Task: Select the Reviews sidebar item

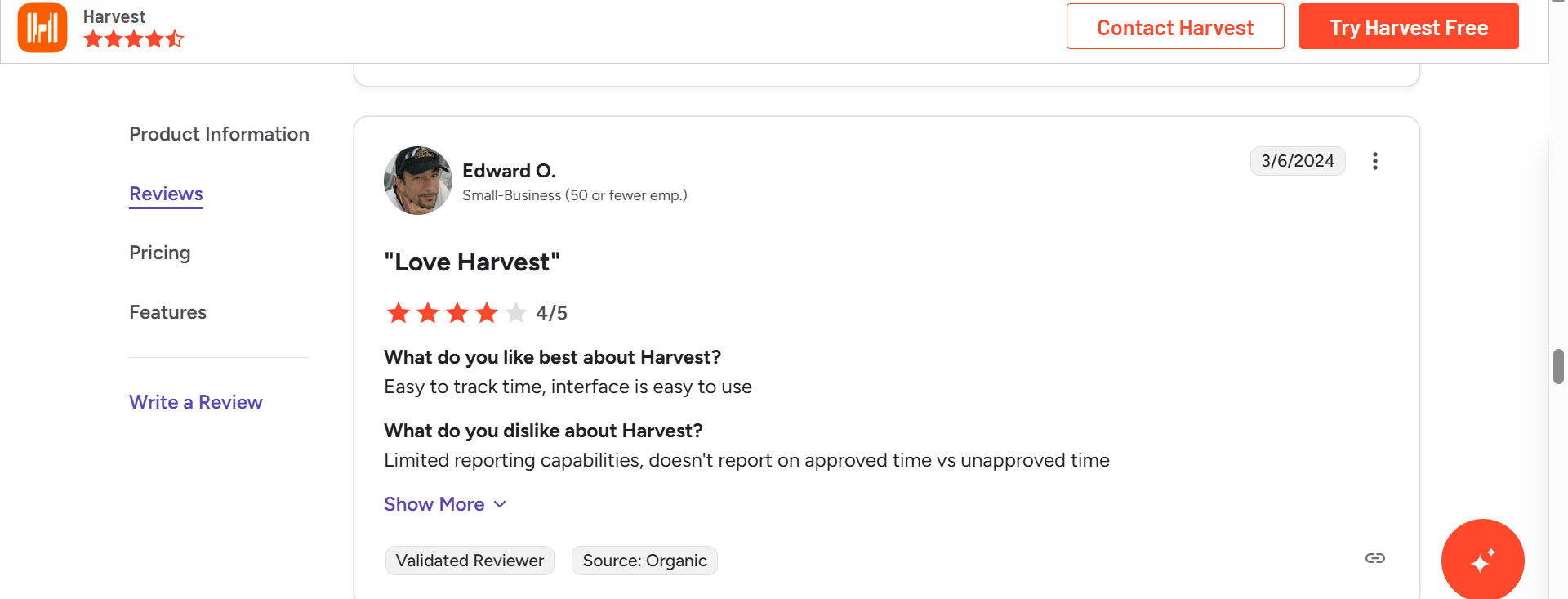Action: (166, 194)
